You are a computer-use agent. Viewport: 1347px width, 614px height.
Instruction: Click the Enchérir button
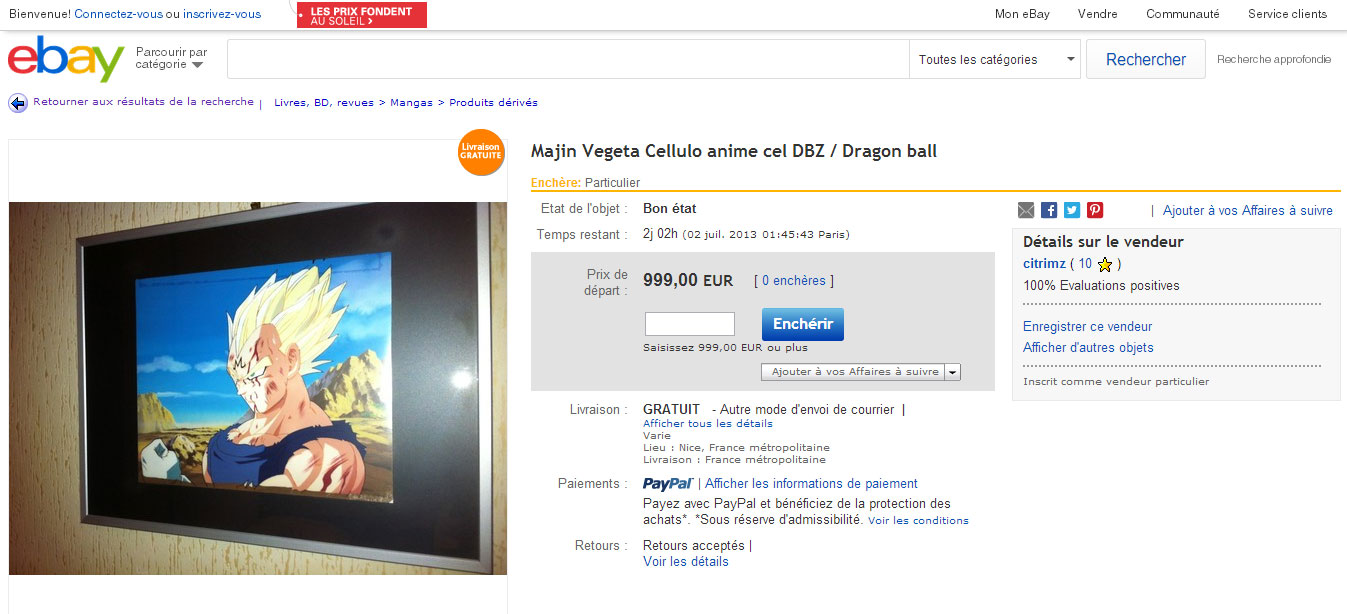tap(803, 324)
